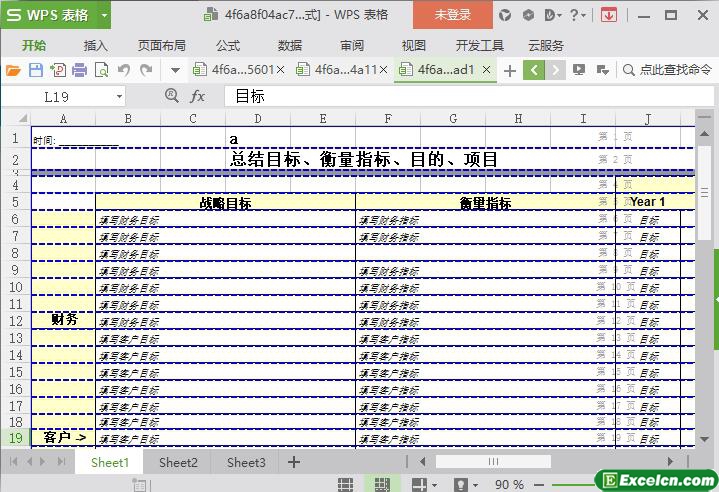This screenshot has width=719, height=492.
Task: Select all cells via the corner triangle
Action: click(22, 118)
